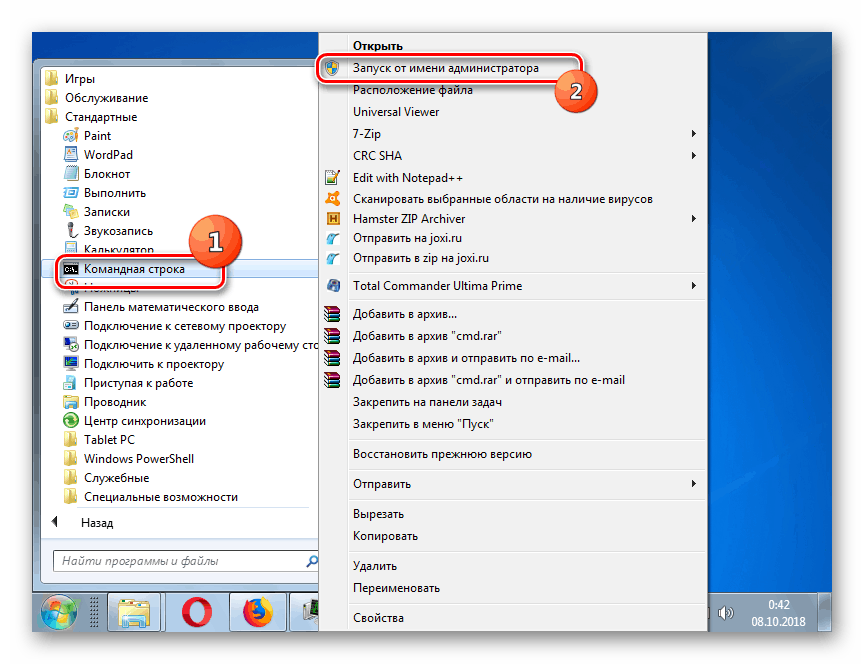Select Запуск от имени администратора
The image size is (864, 664).
[x=446, y=68]
